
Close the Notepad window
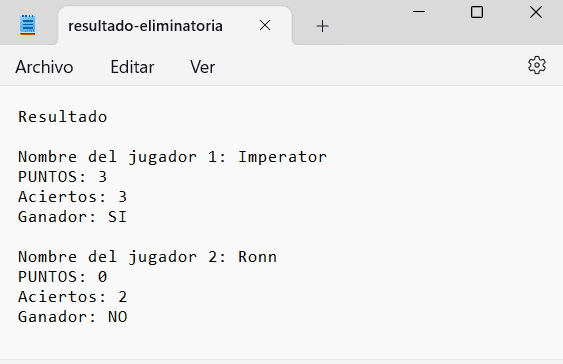[536, 12]
